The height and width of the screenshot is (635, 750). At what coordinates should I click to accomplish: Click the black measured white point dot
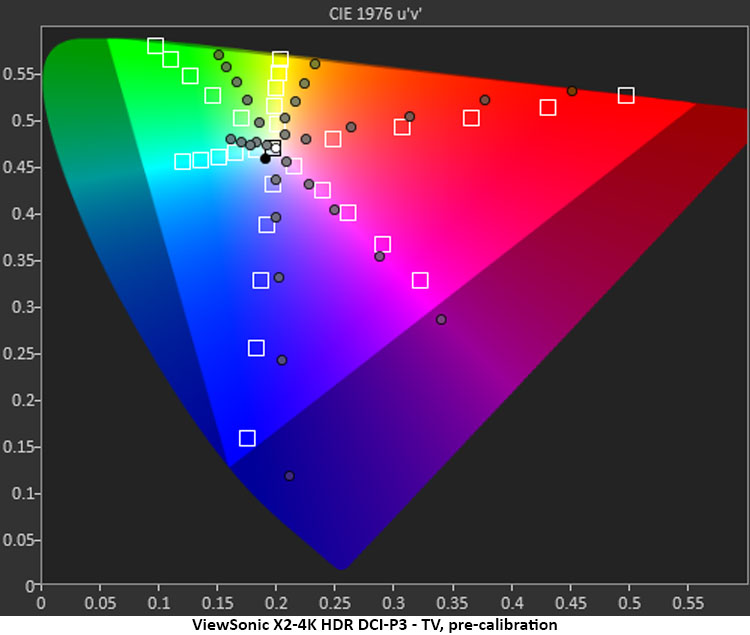[x=265, y=159]
